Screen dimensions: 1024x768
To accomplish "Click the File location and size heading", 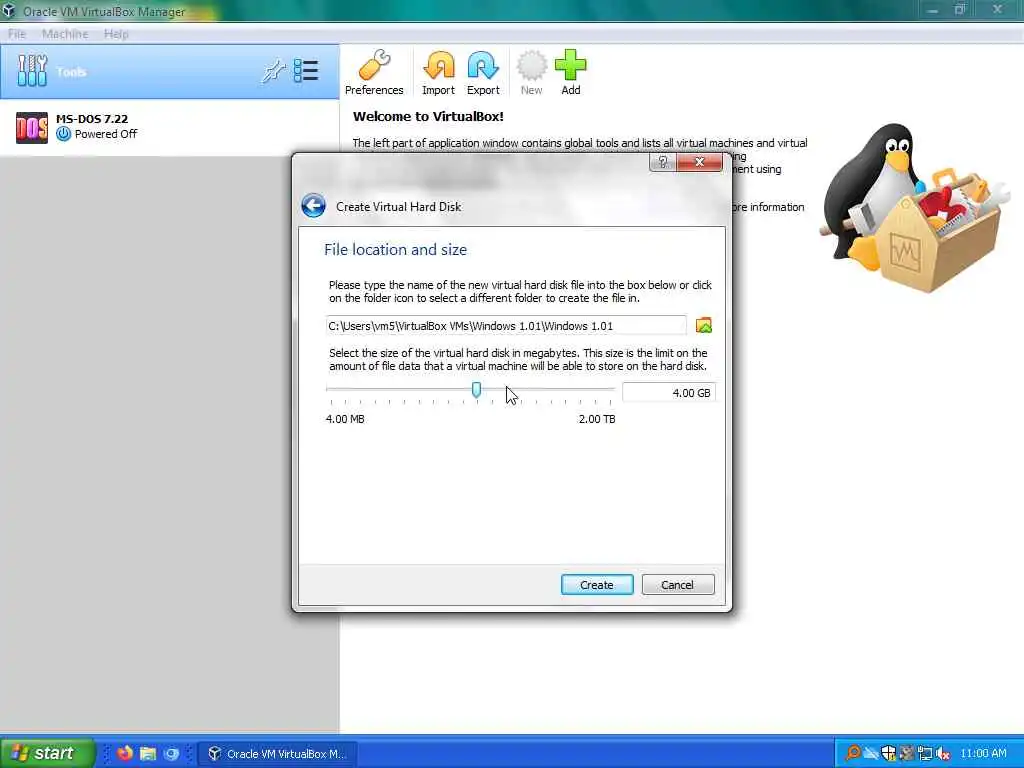I will pos(395,249).
